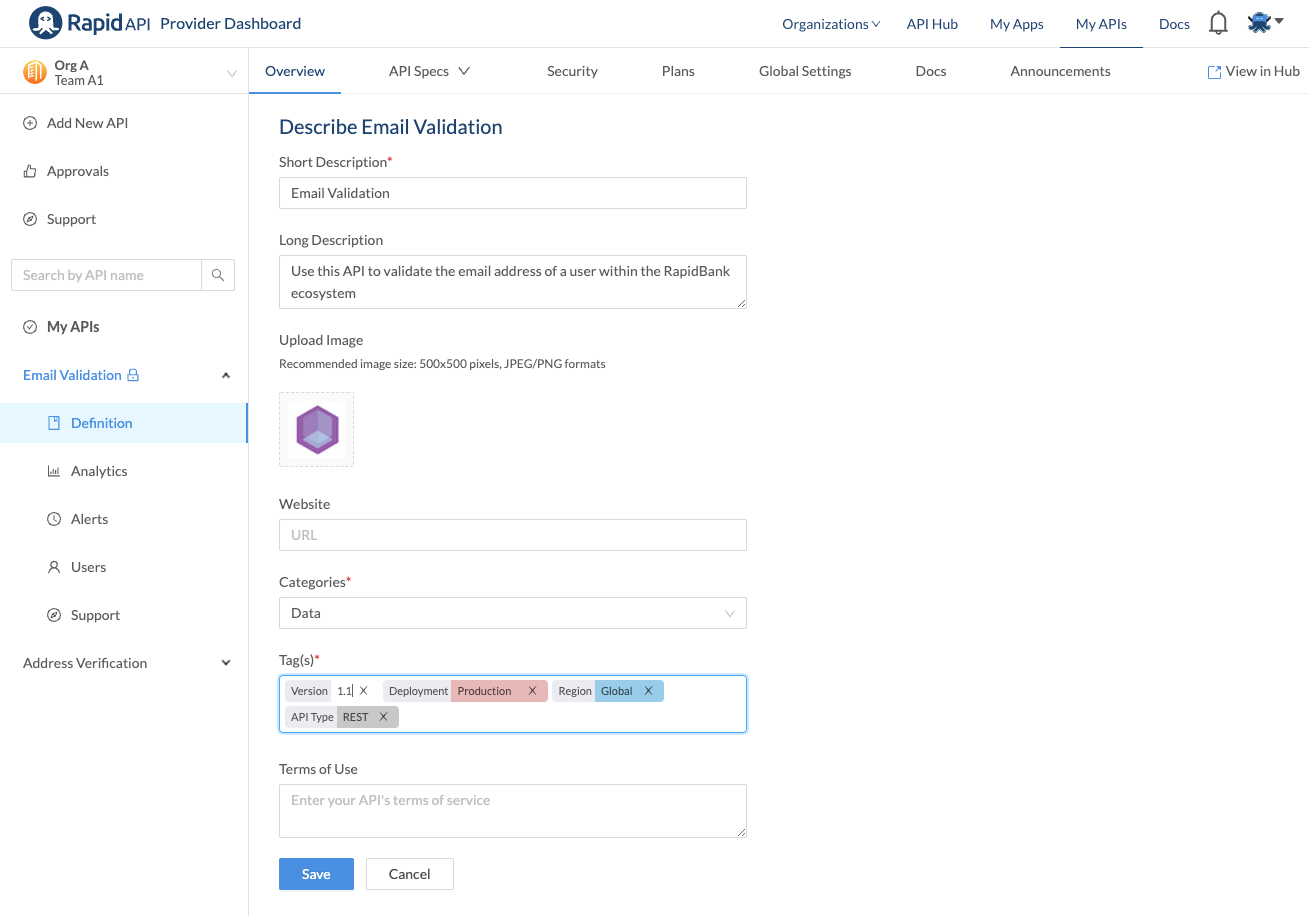The width and height of the screenshot is (1309, 916).
Task: Go to My Apps in top navigation
Action: (x=1017, y=24)
